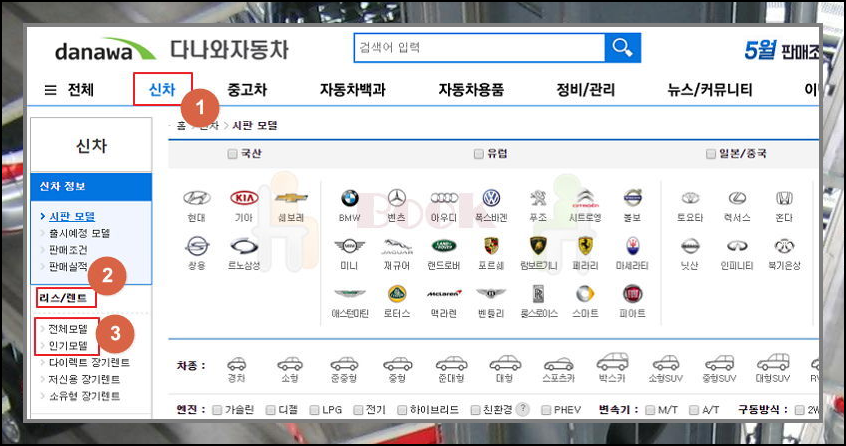Choose the 쉐보레 brand logo
Image resolution: width=846 pixels, height=446 pixels.
(291, 198)
